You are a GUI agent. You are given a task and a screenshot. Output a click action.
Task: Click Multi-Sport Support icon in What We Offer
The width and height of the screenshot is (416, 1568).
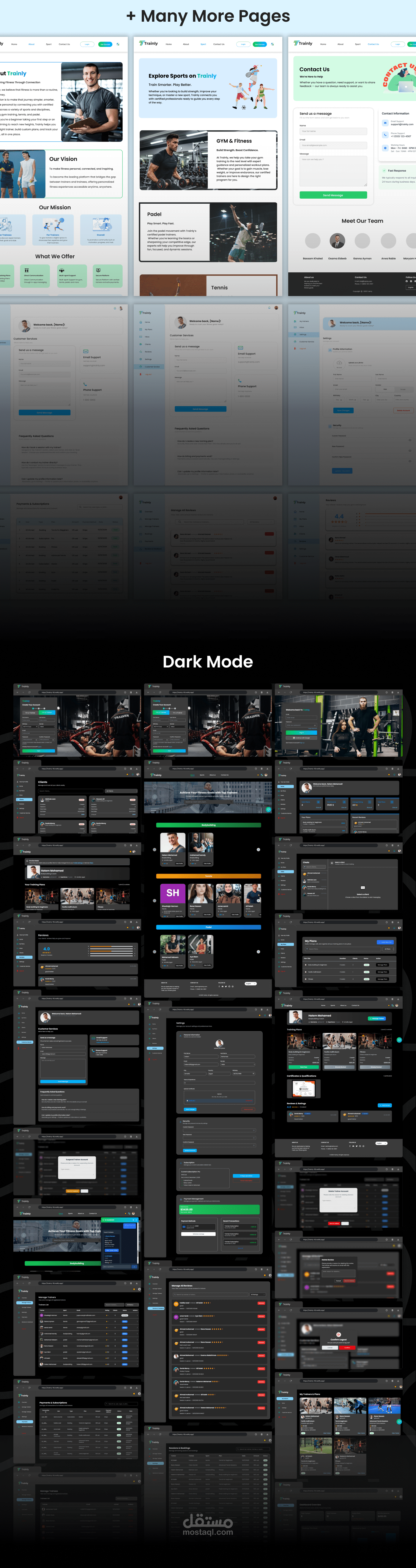pyautogui.click(x=62, y=270)
